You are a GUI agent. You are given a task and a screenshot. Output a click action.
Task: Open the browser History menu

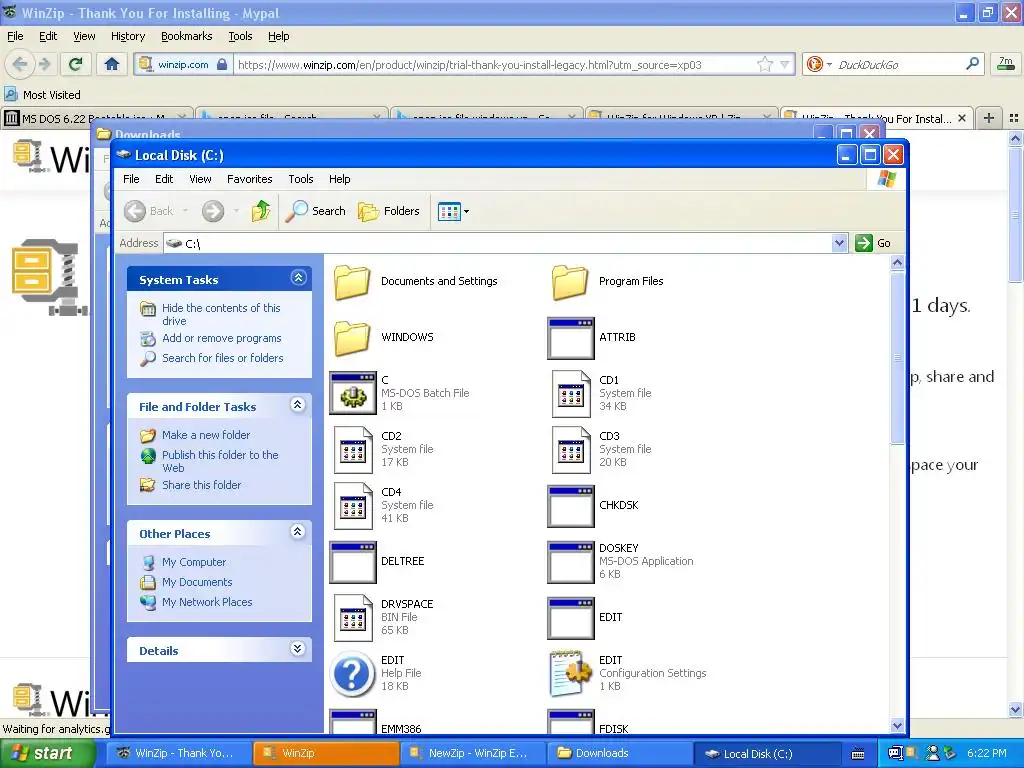point(128,36)
